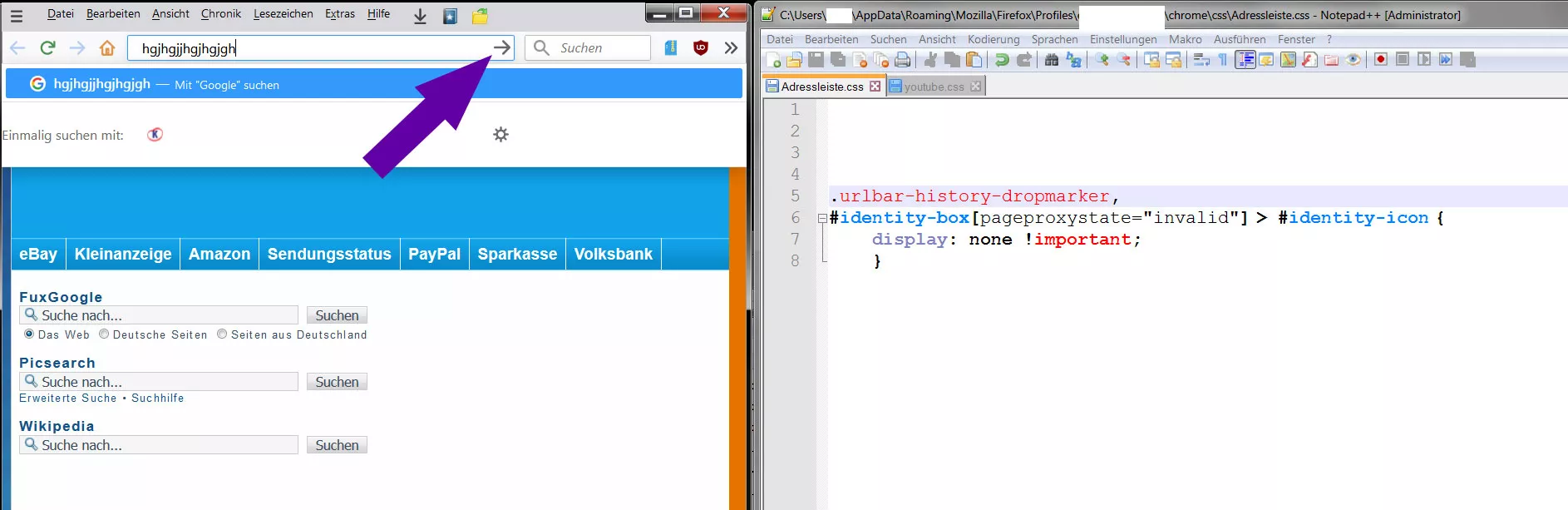Viewport: 1568px width, 510px height.
Task: Close the youtube.css tab
Action: (x=976, y=87)
